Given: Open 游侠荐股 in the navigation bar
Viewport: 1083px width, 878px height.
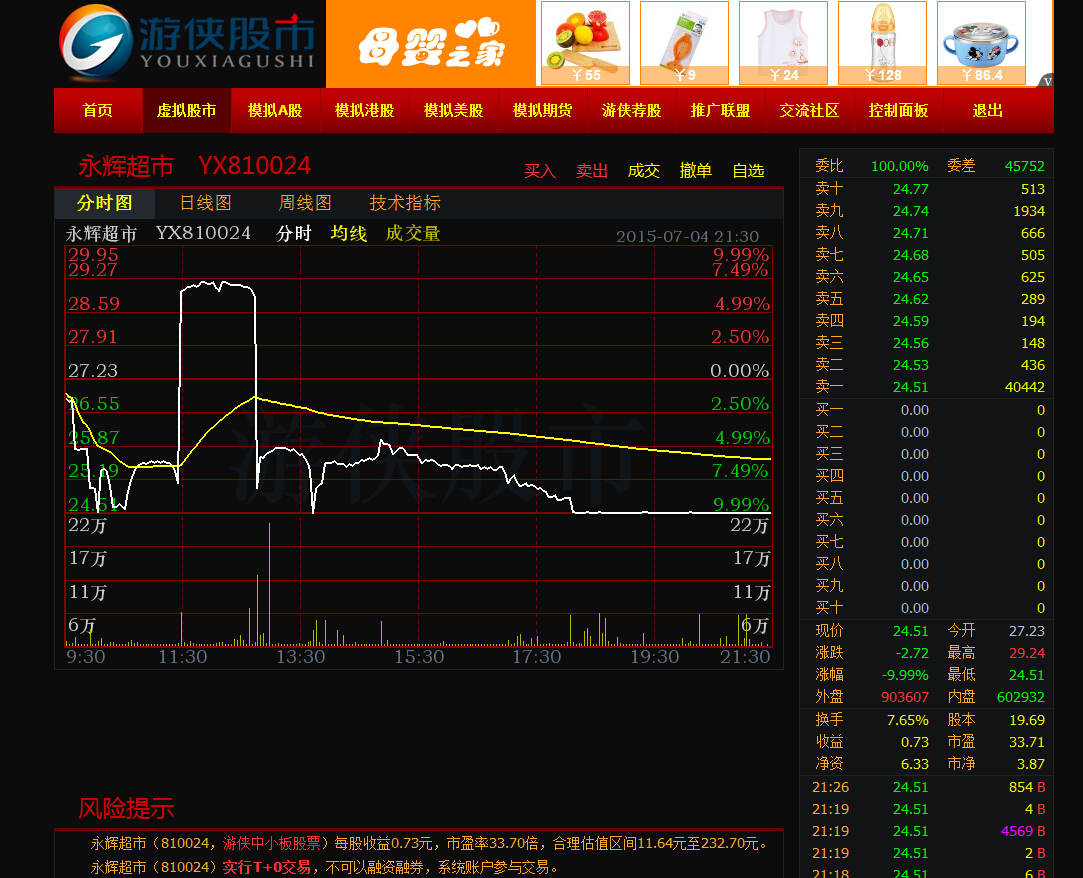Looking at the screenshot, I should (x=631, y=111).
